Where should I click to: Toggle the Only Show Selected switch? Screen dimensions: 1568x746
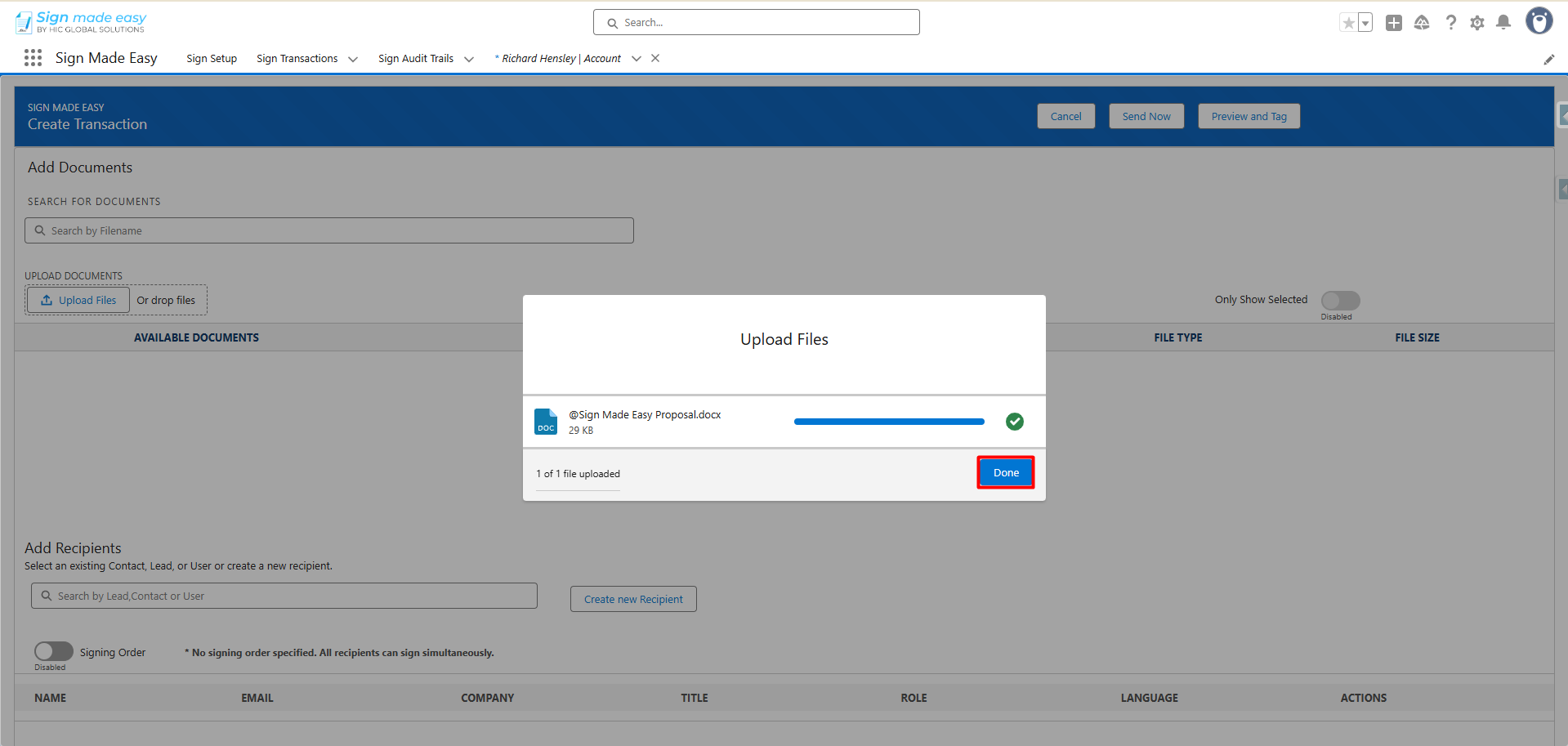(1341, 300)
